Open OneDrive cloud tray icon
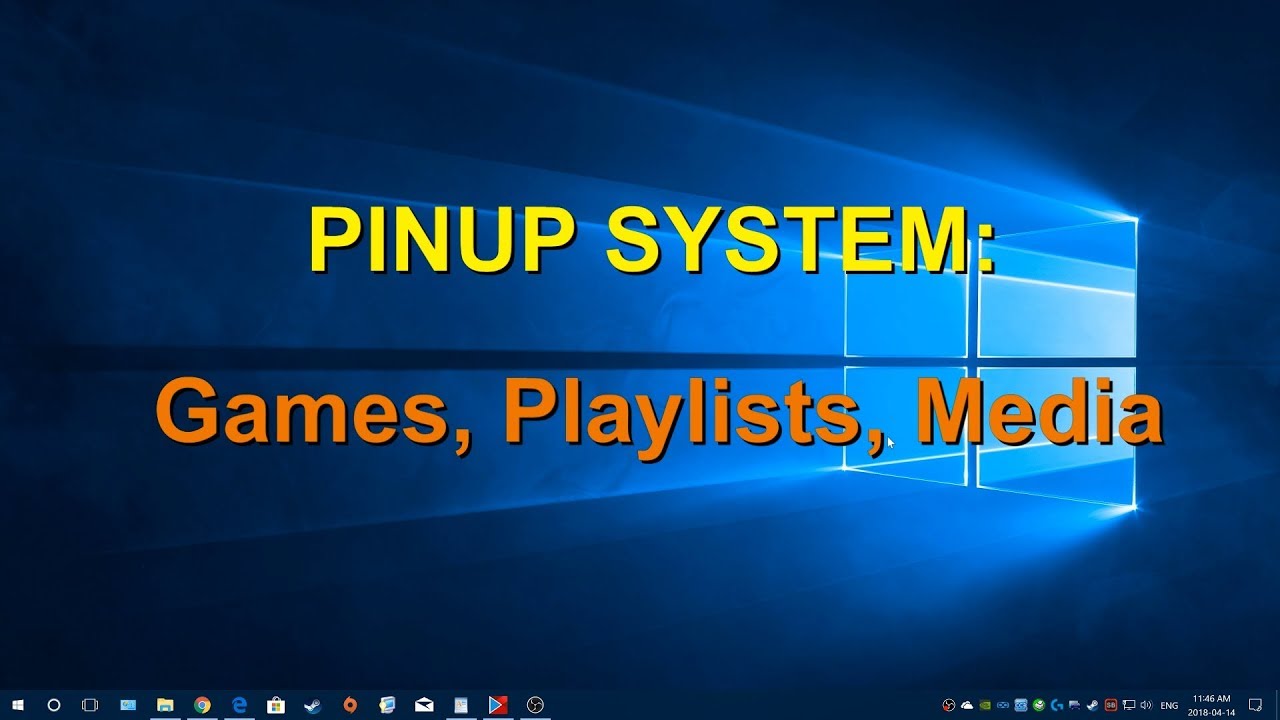The image size is (1280, 720). point(967,705)
